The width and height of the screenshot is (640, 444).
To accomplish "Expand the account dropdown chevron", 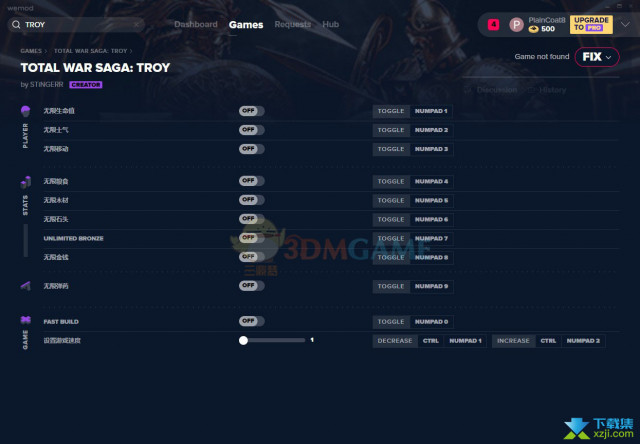I will [625, 24].
